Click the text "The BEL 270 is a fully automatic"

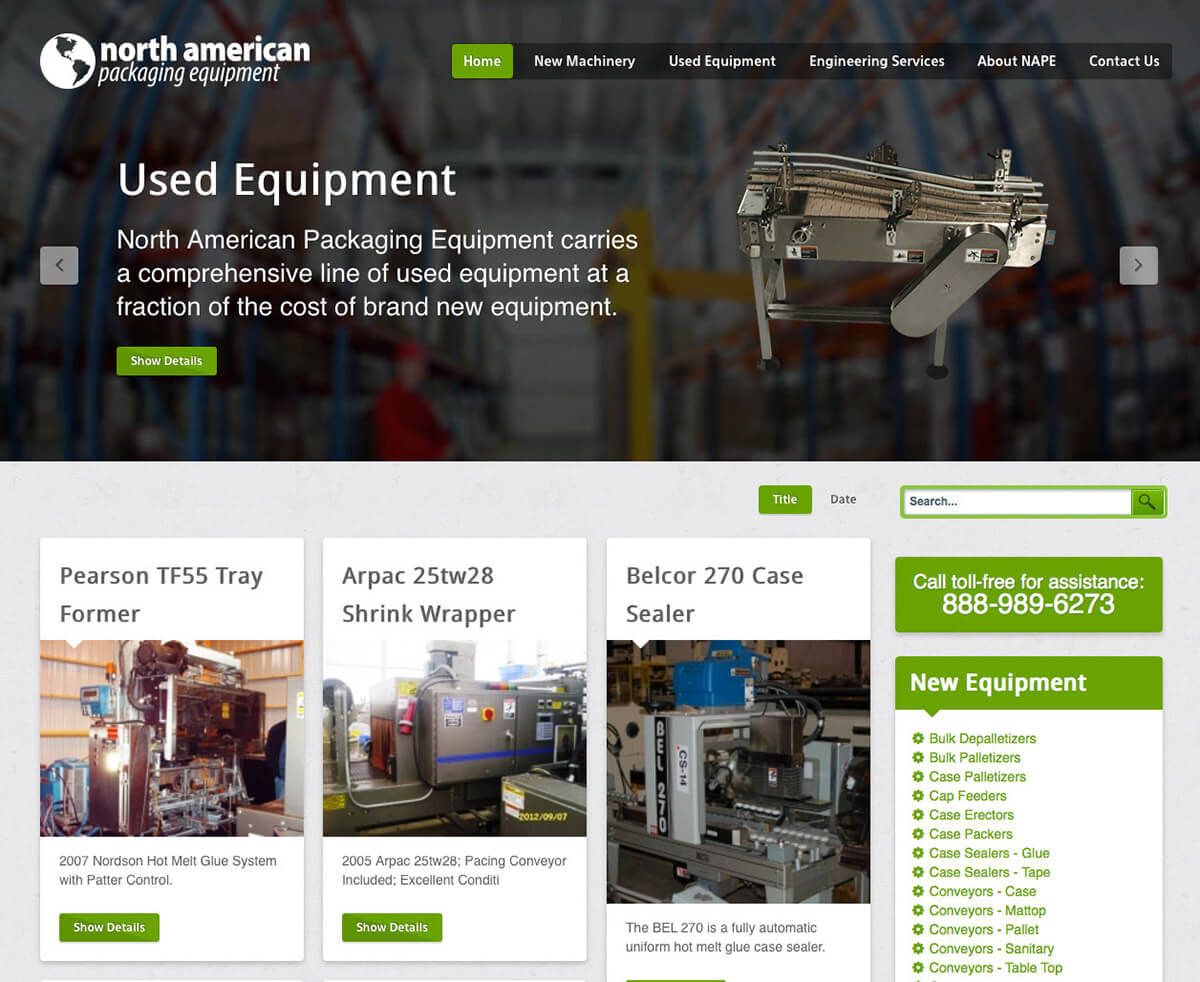pyautogui.click(x=721, y=927)
